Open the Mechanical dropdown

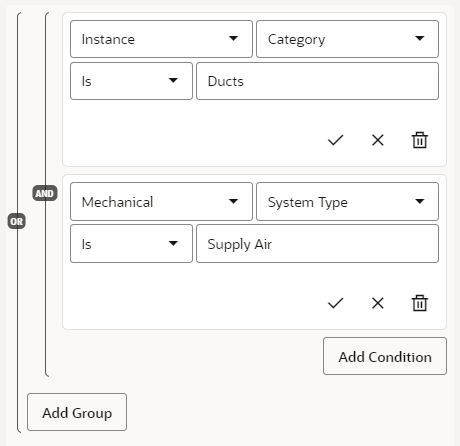(x=161, y=202)
